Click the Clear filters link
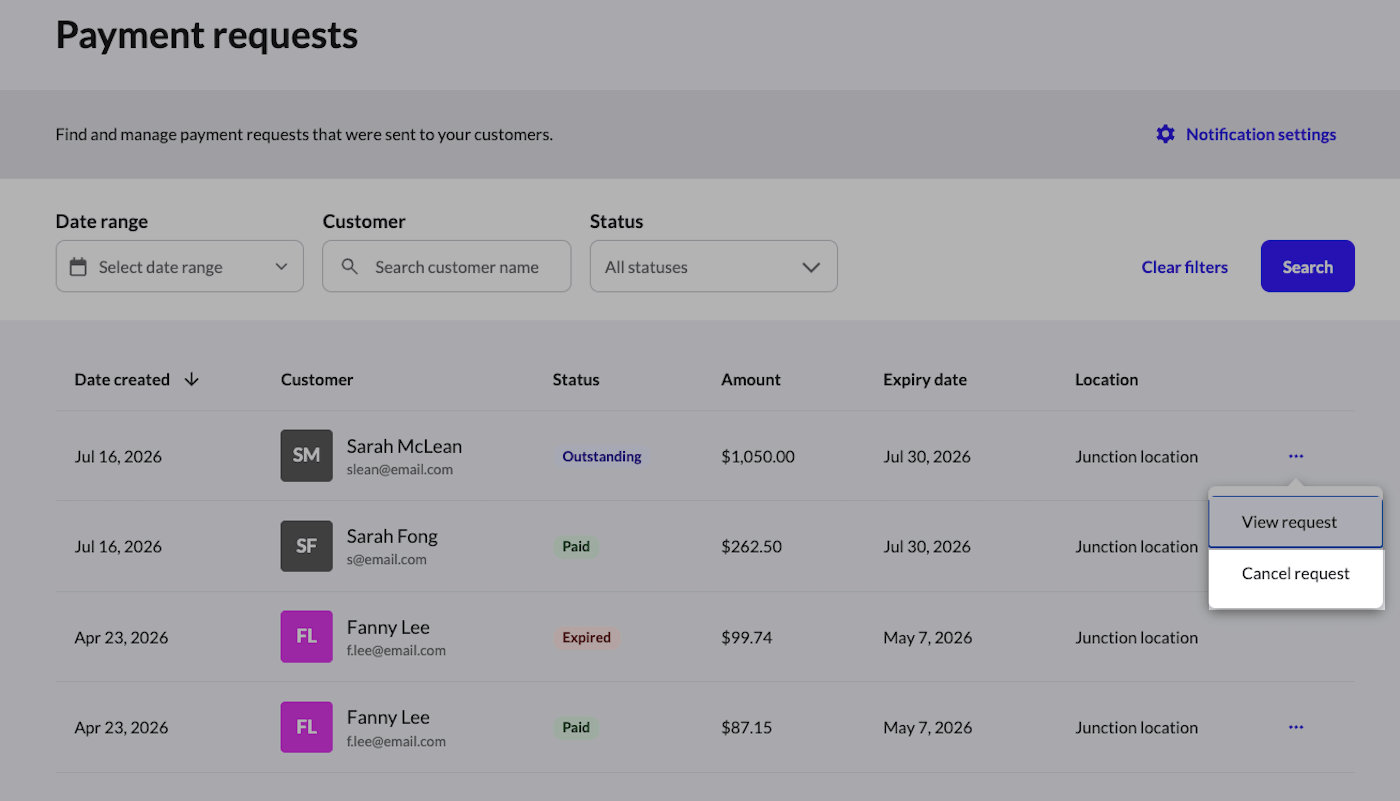Screen dimensions: 1400x801 tap(1185, 267)
